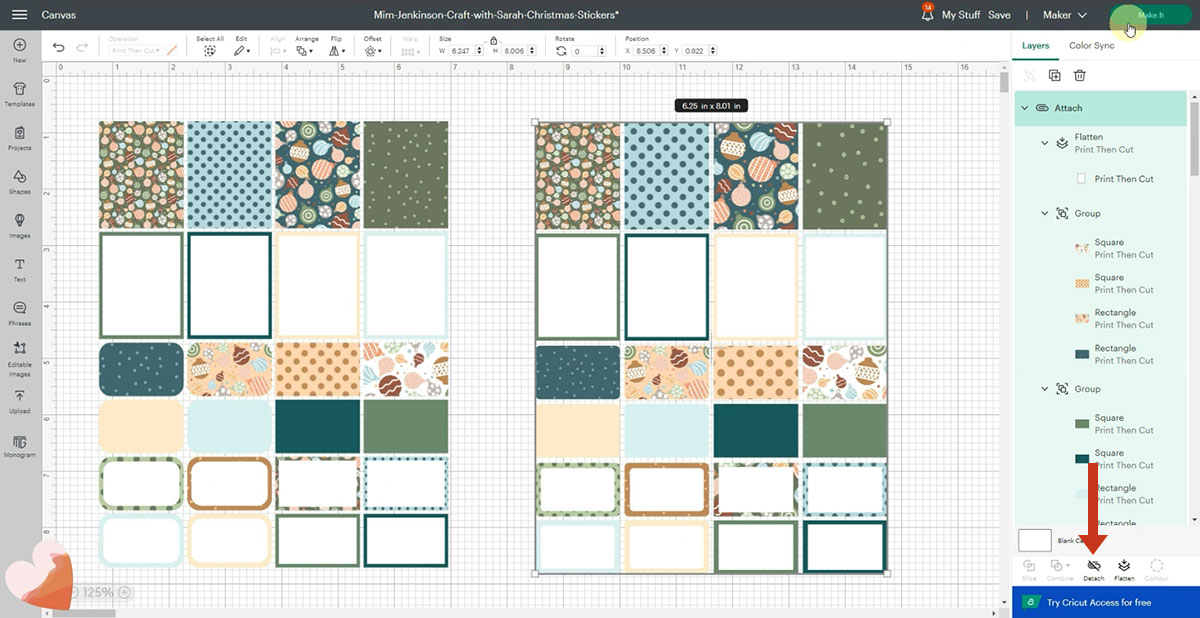Open the Shapes tool
The image size is (1200, 618).
pos(19,182)
